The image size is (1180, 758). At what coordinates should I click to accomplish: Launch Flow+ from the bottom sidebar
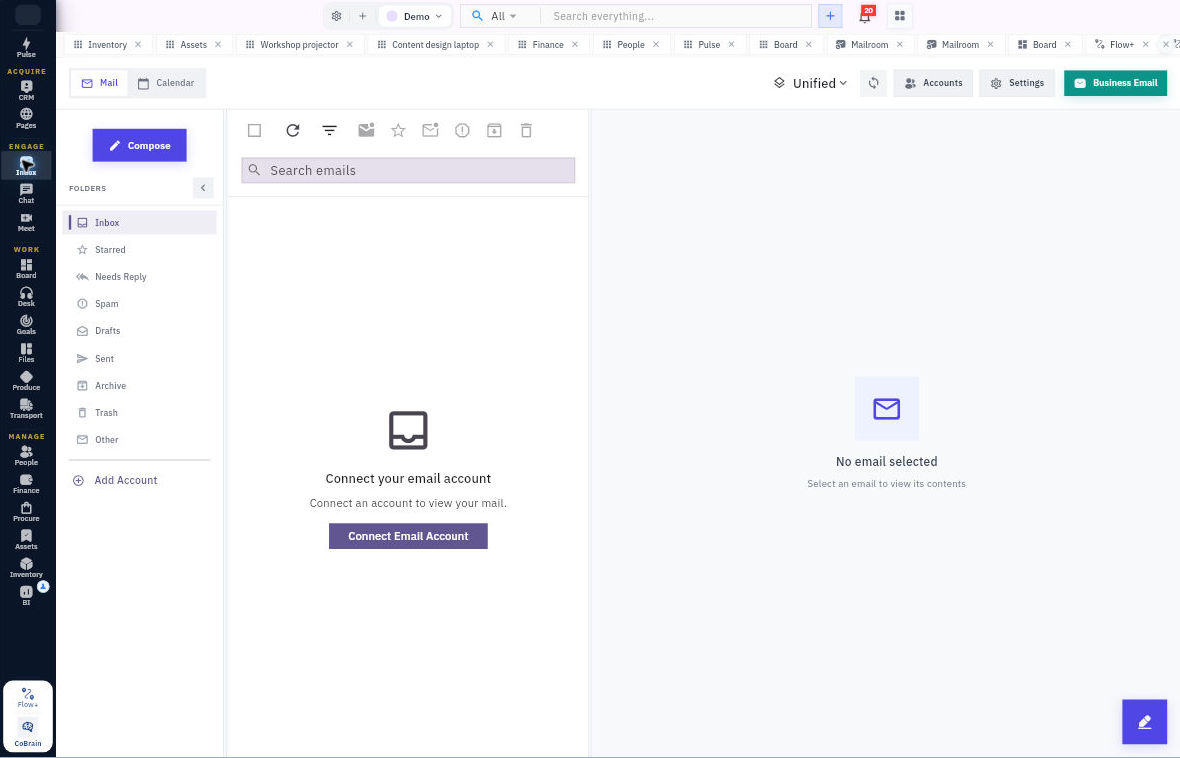(28, 697)
